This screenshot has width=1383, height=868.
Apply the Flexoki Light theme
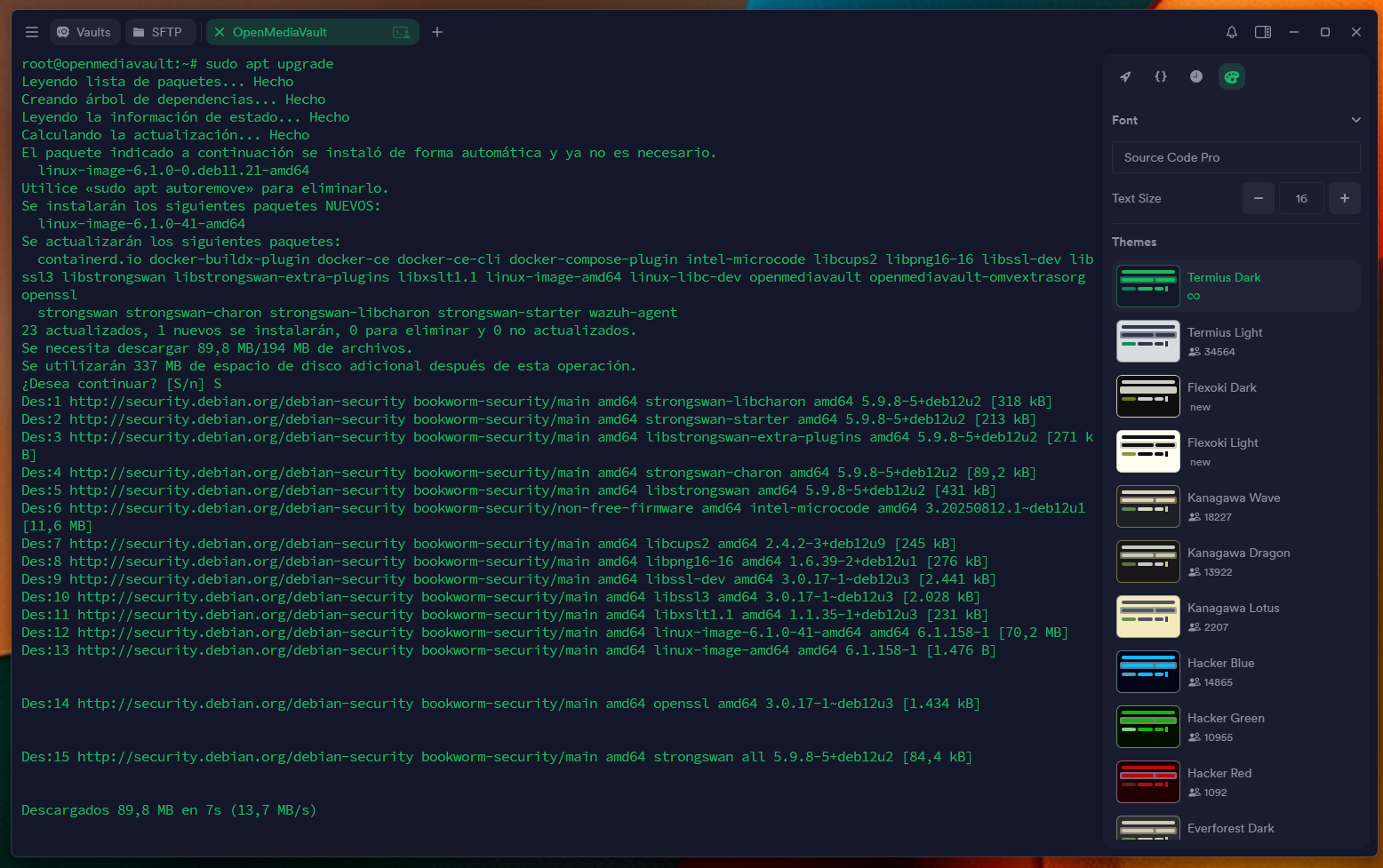point(1235,450)
